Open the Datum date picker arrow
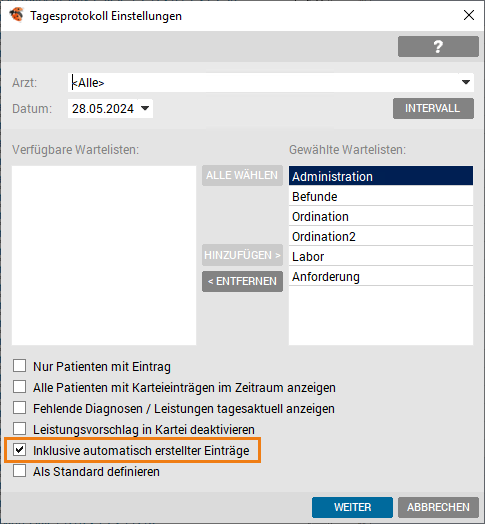 tap(145, 108)
